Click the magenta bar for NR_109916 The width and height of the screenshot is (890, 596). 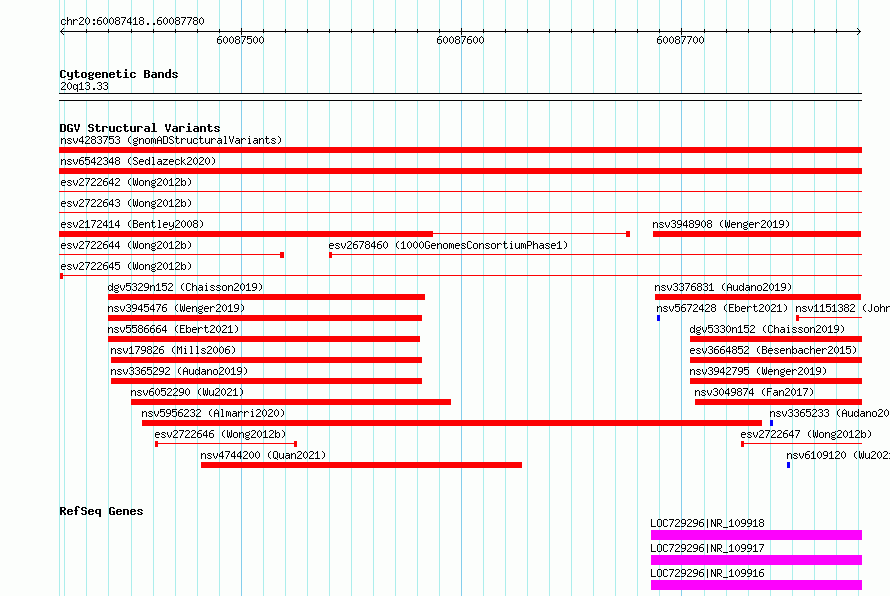[756, 585]
